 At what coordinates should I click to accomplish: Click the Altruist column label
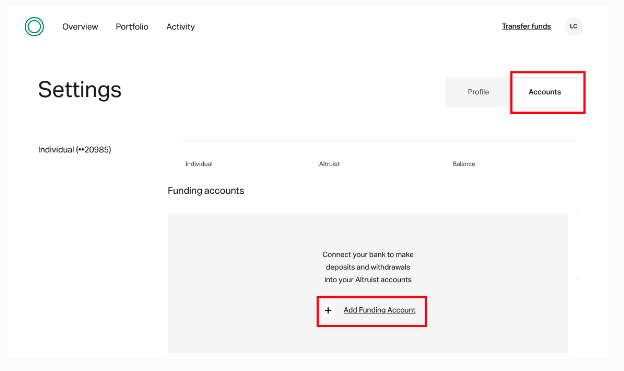[329, 164]
